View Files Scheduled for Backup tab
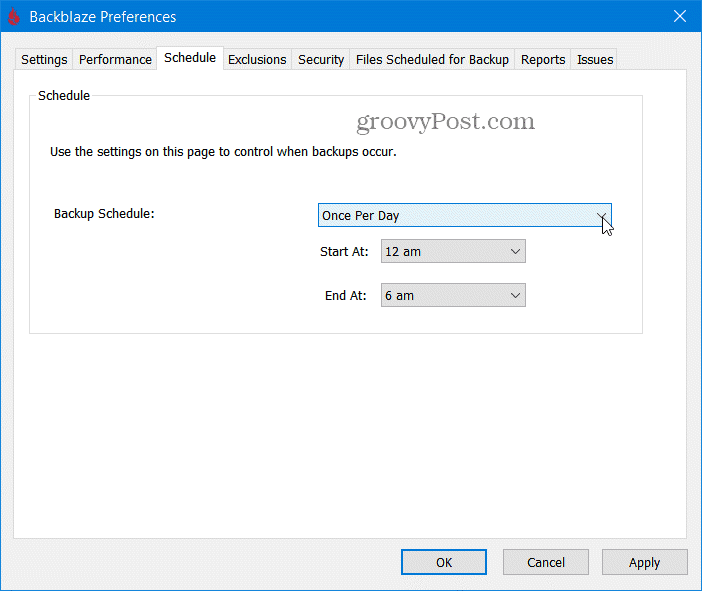The height and width of the screenshot is (591, 702). click(432, 60)
